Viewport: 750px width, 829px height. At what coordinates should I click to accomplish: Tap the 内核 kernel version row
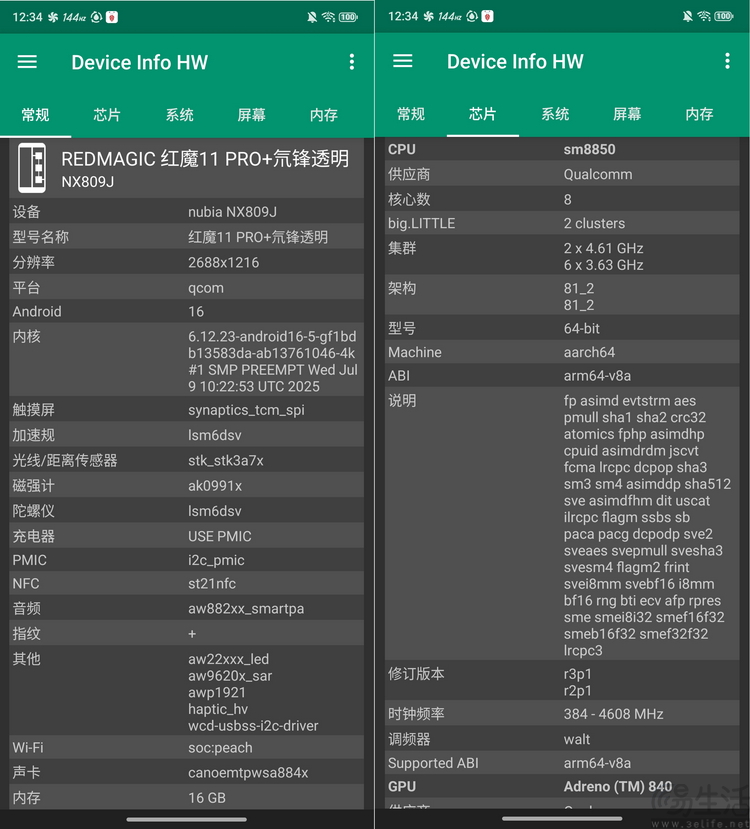tap(187, 361)
